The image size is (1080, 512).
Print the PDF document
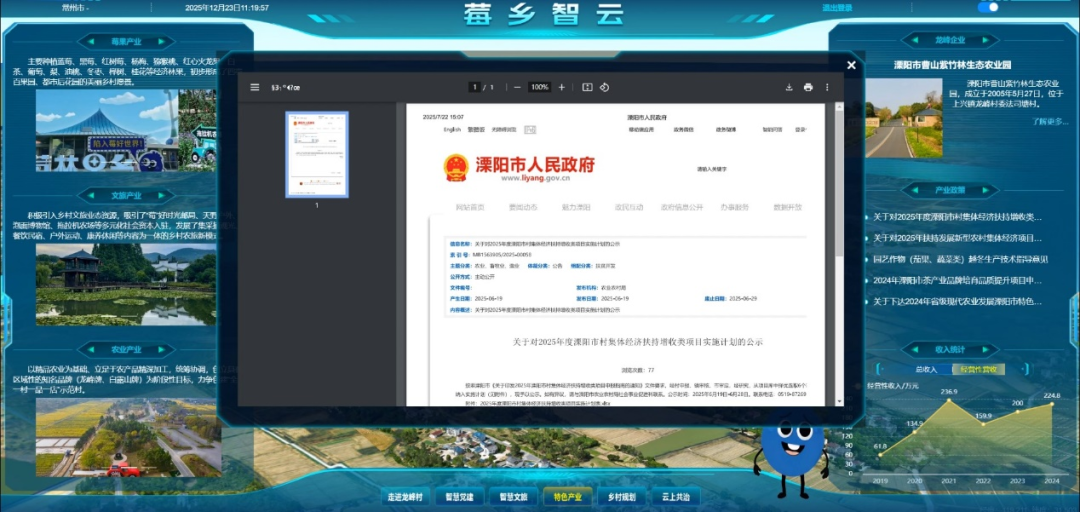coord(808,87)
